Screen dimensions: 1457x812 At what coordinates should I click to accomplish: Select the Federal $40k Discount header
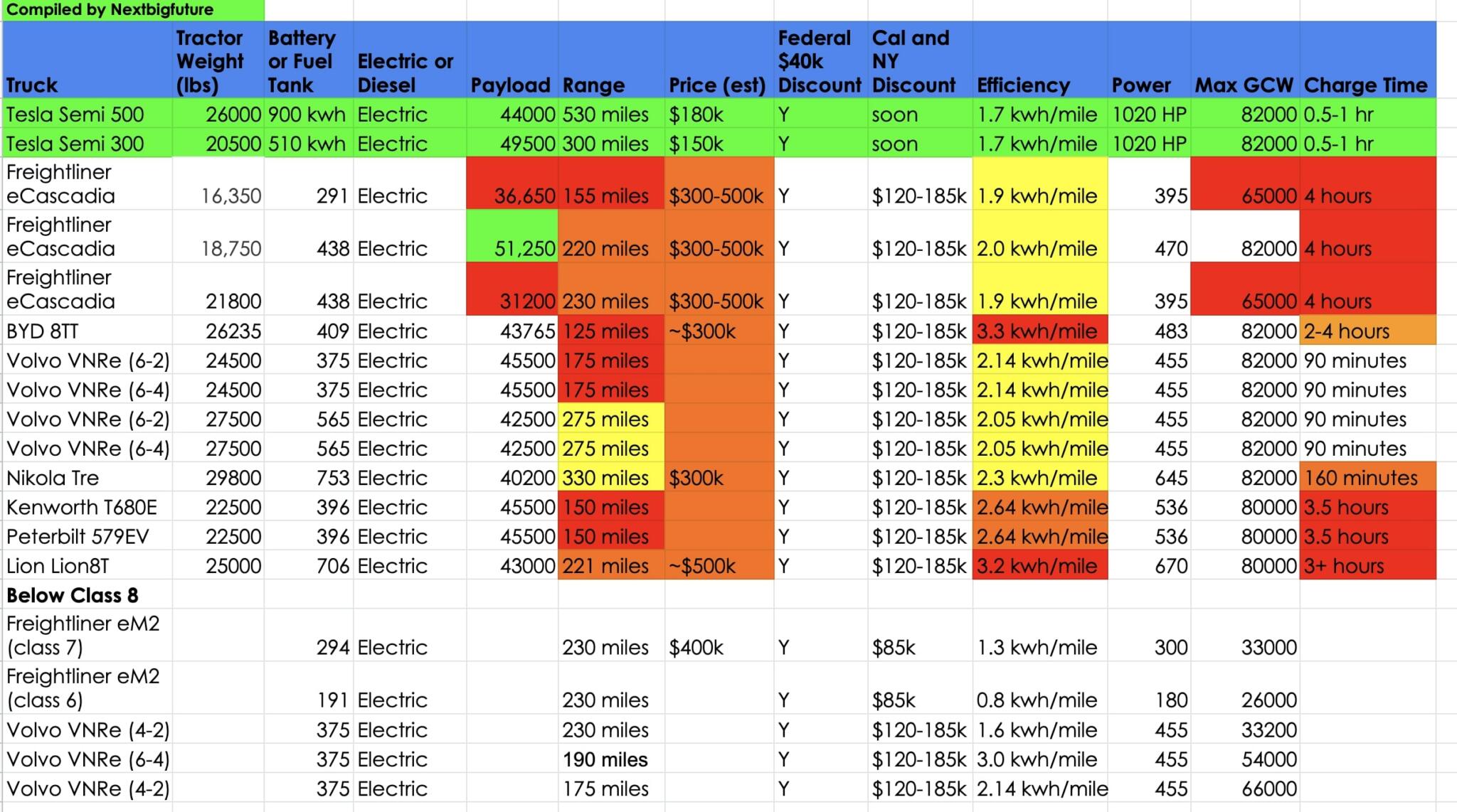(x=820, y=60)
